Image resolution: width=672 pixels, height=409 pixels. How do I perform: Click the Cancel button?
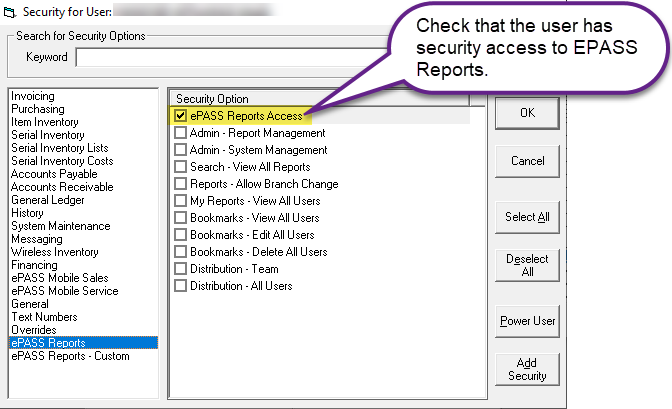tap(527, 161)
